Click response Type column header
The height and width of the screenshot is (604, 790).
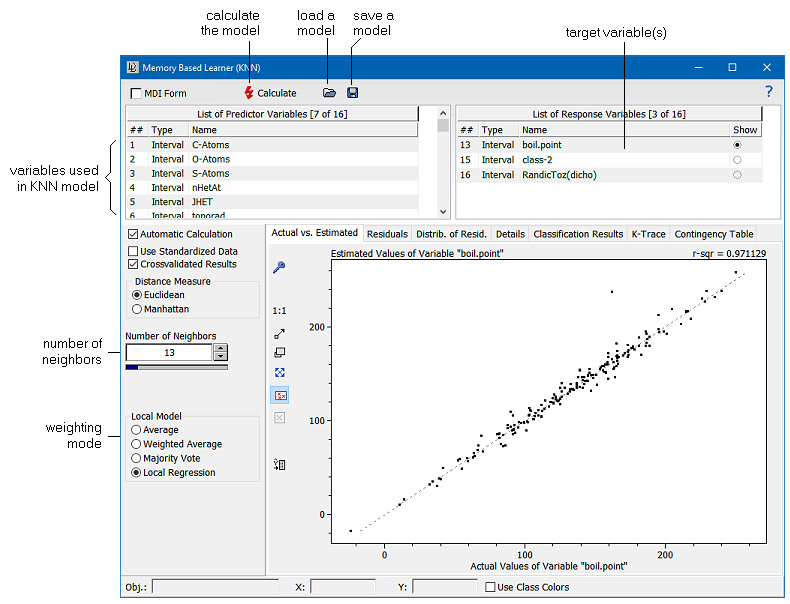tap(498, 129)
